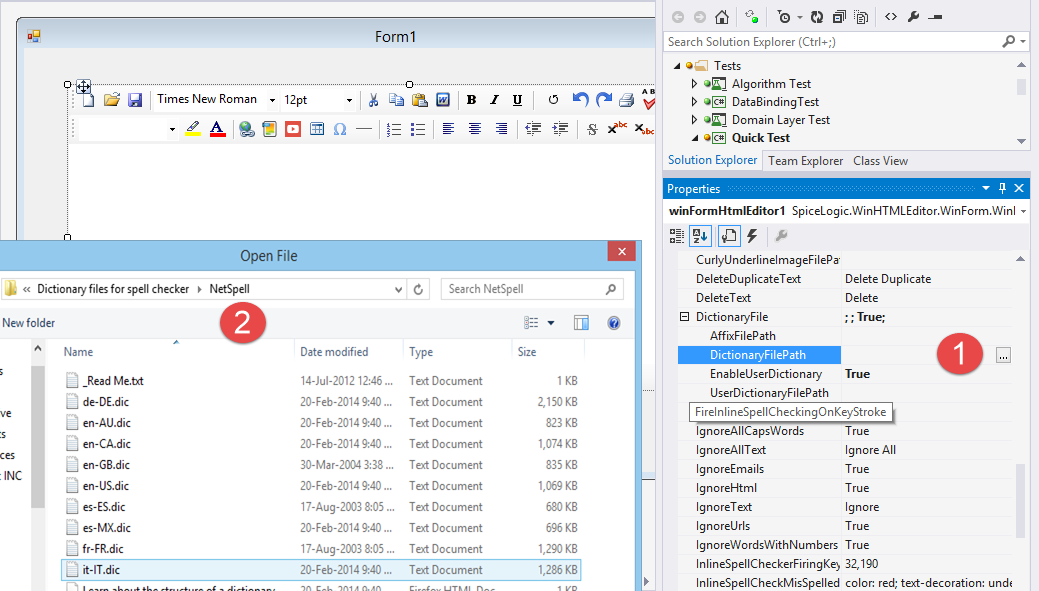
Task: Click the Undo arrow in editor toolbar
Action: [580, 100]
